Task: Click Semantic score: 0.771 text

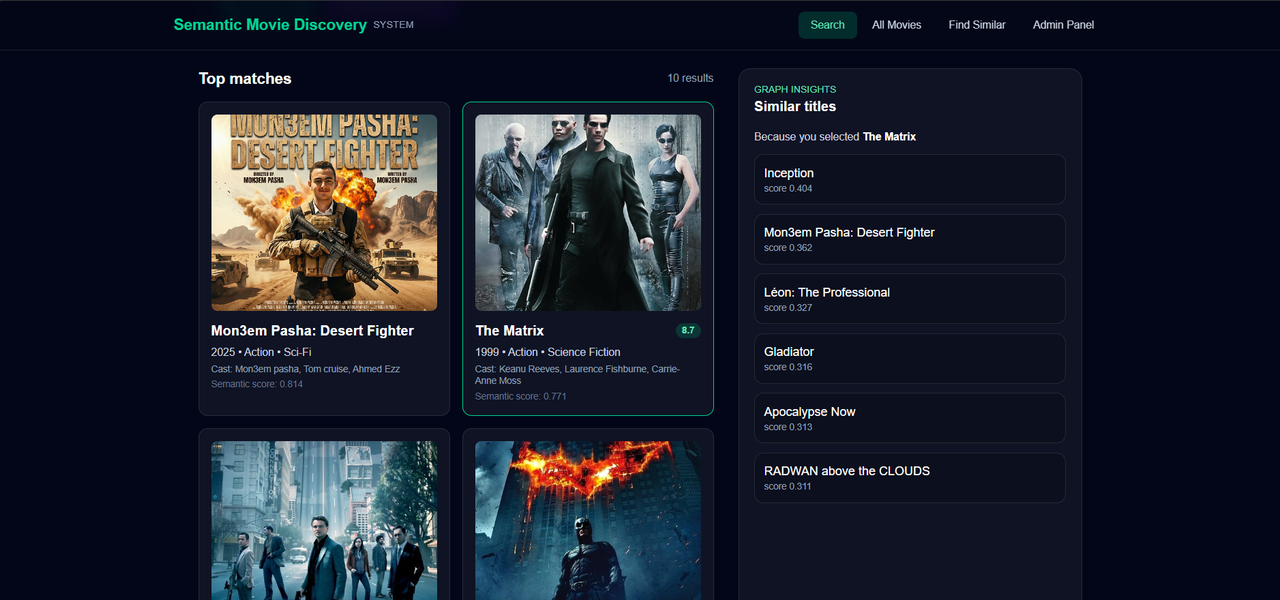Action: (521, 396)
